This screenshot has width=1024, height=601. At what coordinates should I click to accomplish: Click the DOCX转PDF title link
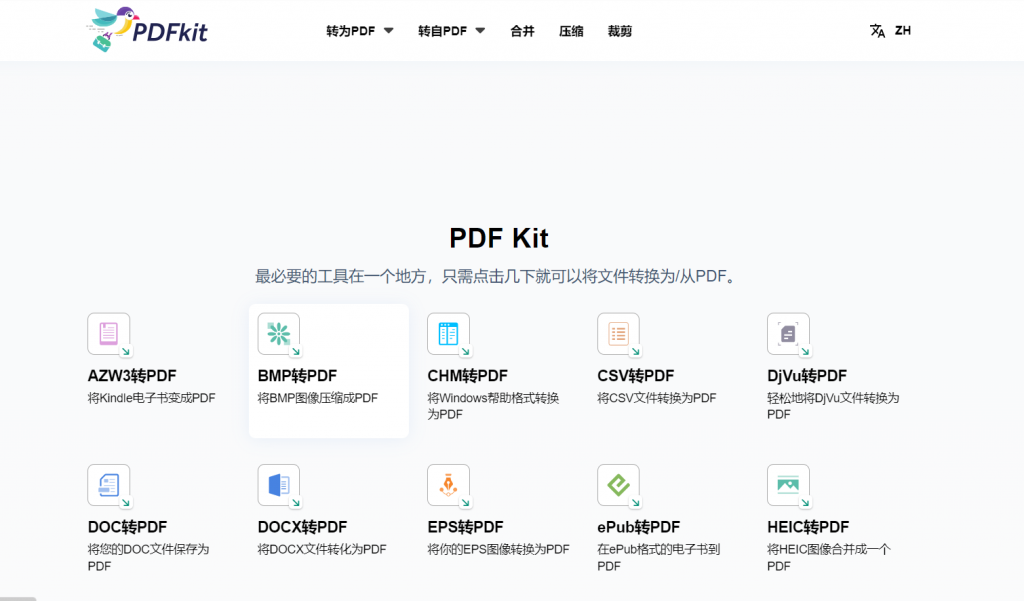[302, 527]
